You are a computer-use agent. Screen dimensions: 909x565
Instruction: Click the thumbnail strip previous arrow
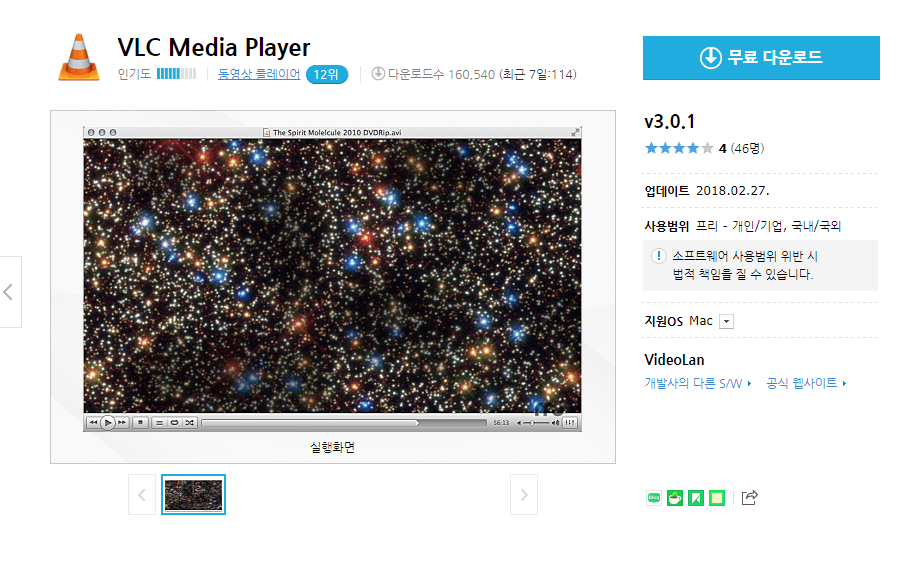142,495
